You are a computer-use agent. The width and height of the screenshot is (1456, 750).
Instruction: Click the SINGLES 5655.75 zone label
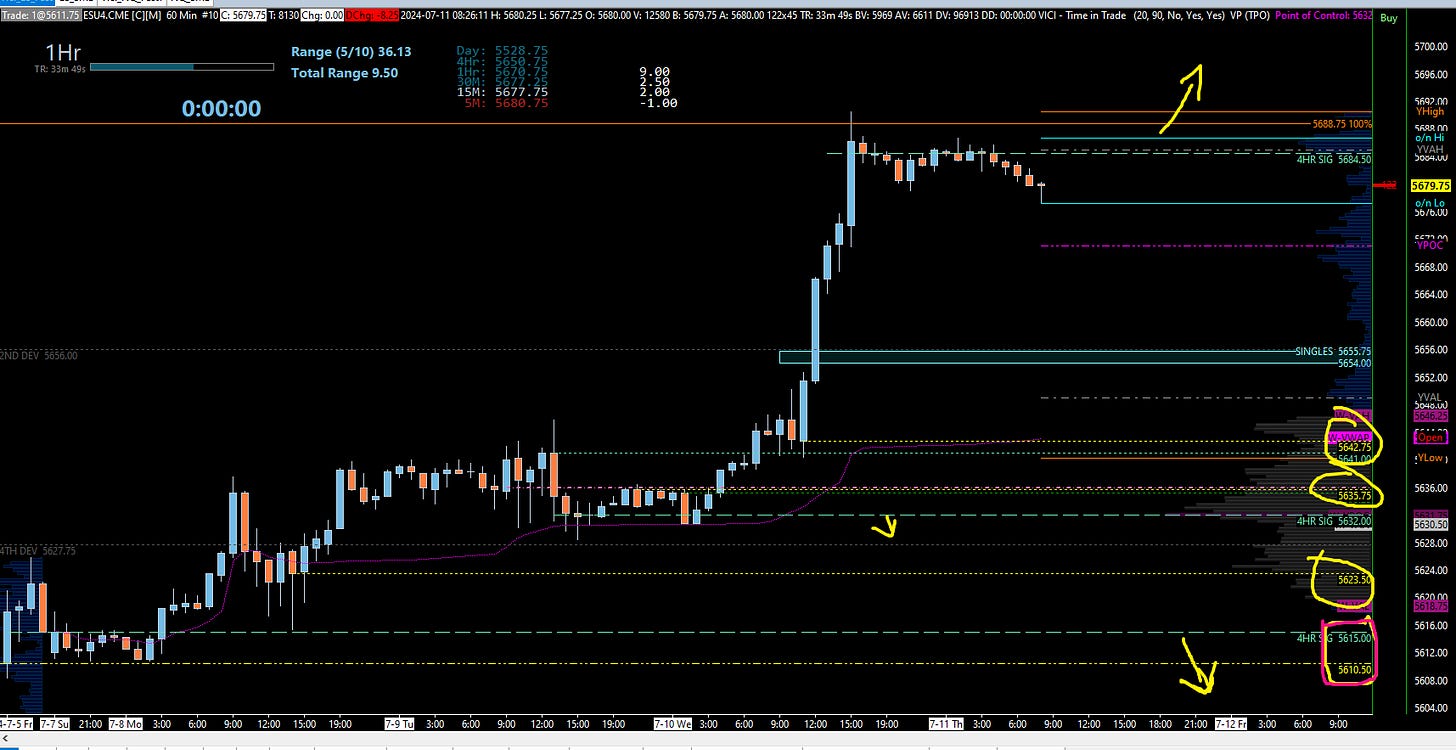click(x=1333, y=352)
